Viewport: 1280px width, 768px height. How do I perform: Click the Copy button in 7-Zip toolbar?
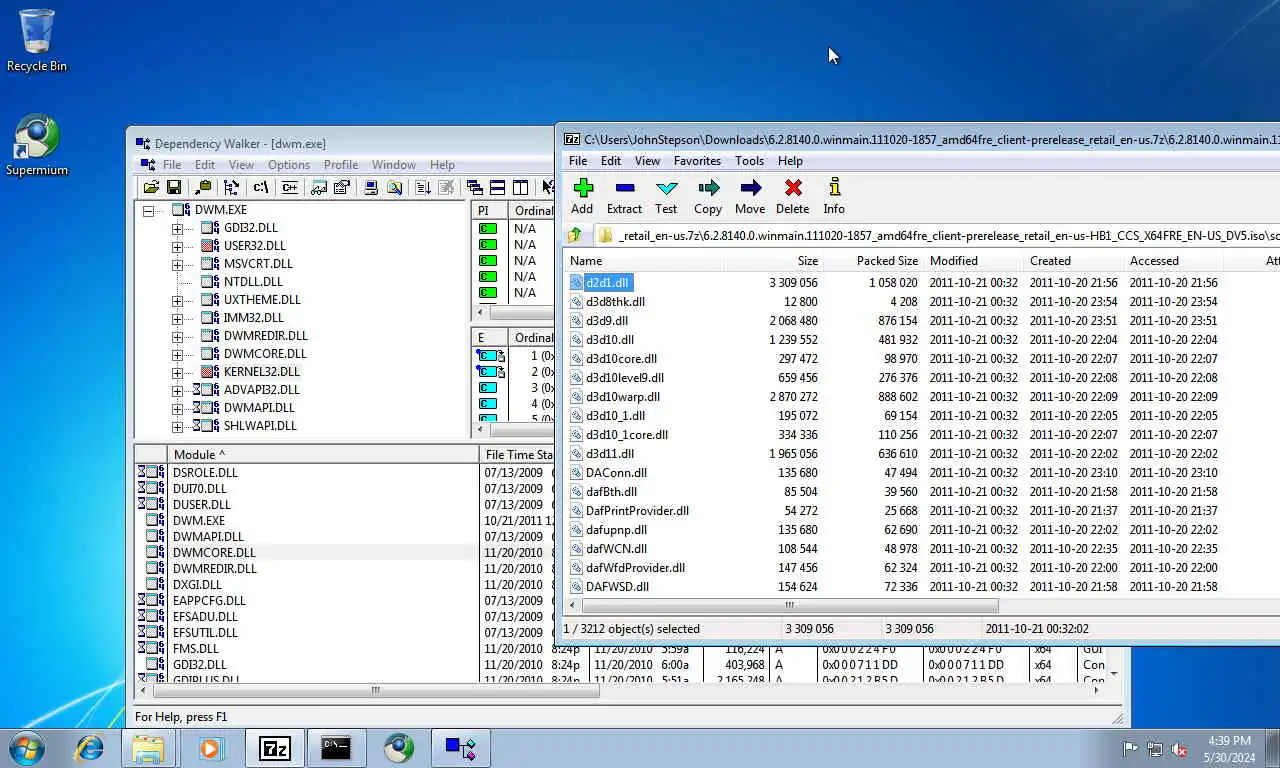(708, 196)
